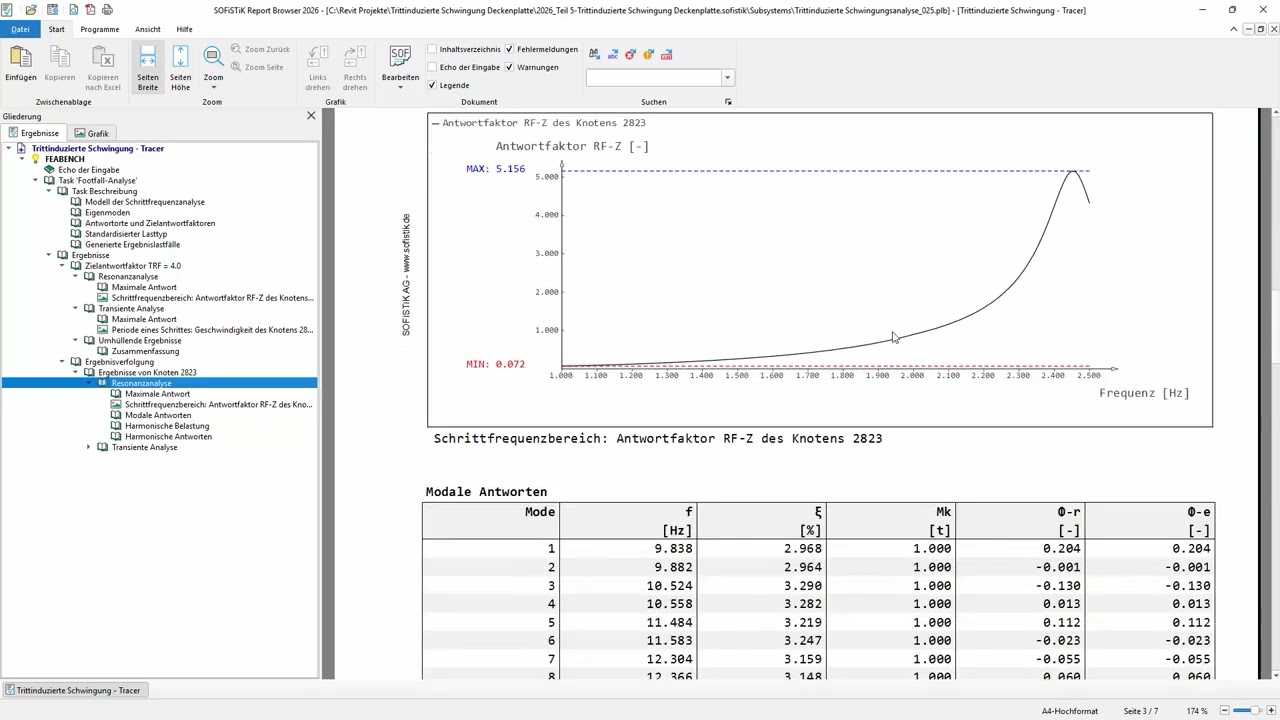The width and height of the screenshot is (1280, 720).
Task: Click the vertical scrollbar of the report
Action: pos(1274,395)
